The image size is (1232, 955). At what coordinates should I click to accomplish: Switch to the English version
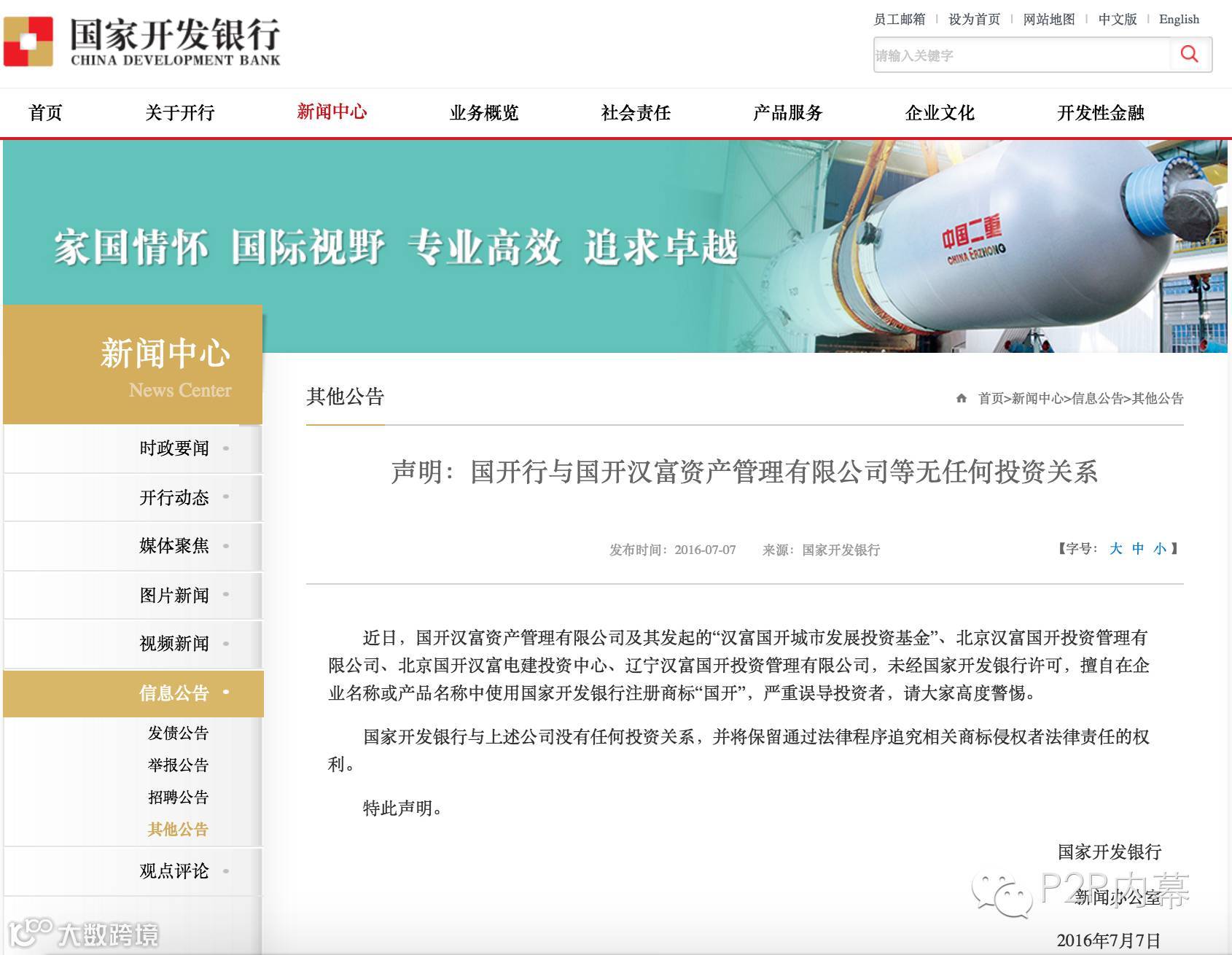point(1179,19)
